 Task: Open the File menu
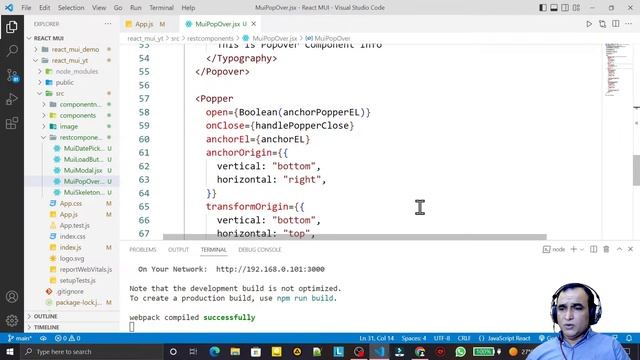26,8
